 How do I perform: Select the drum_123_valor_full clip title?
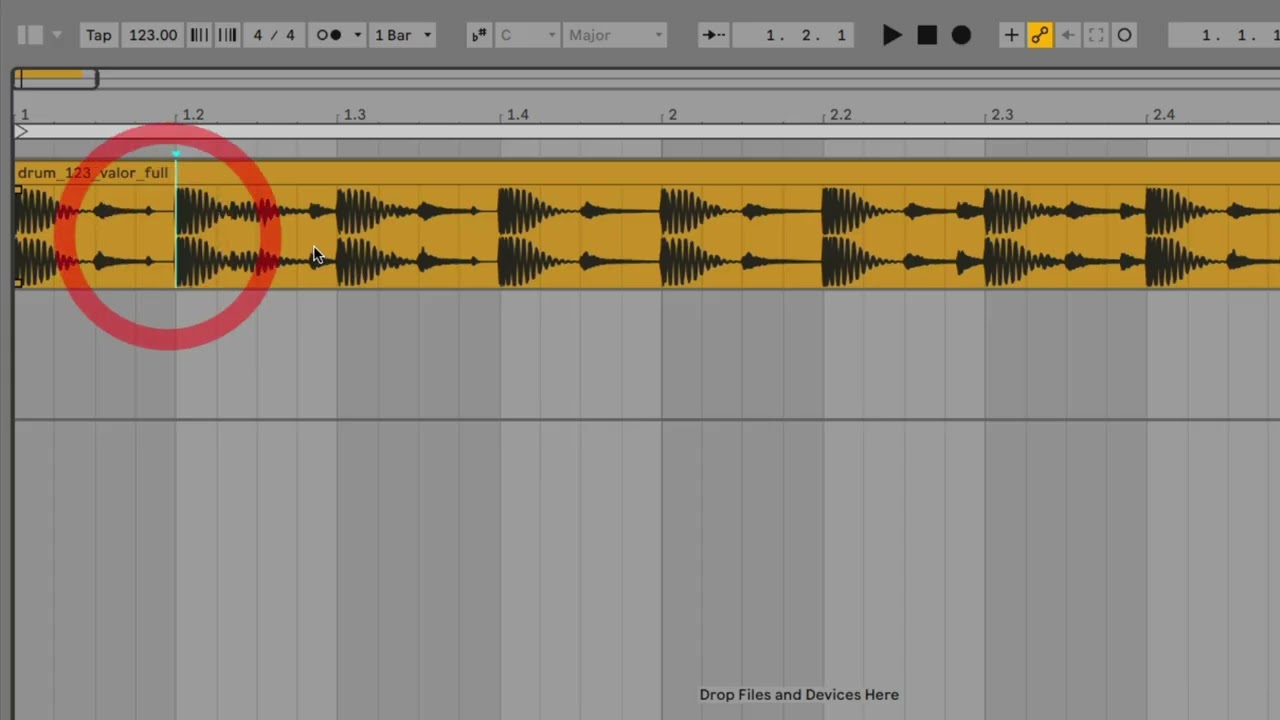(x=93, y=173)
